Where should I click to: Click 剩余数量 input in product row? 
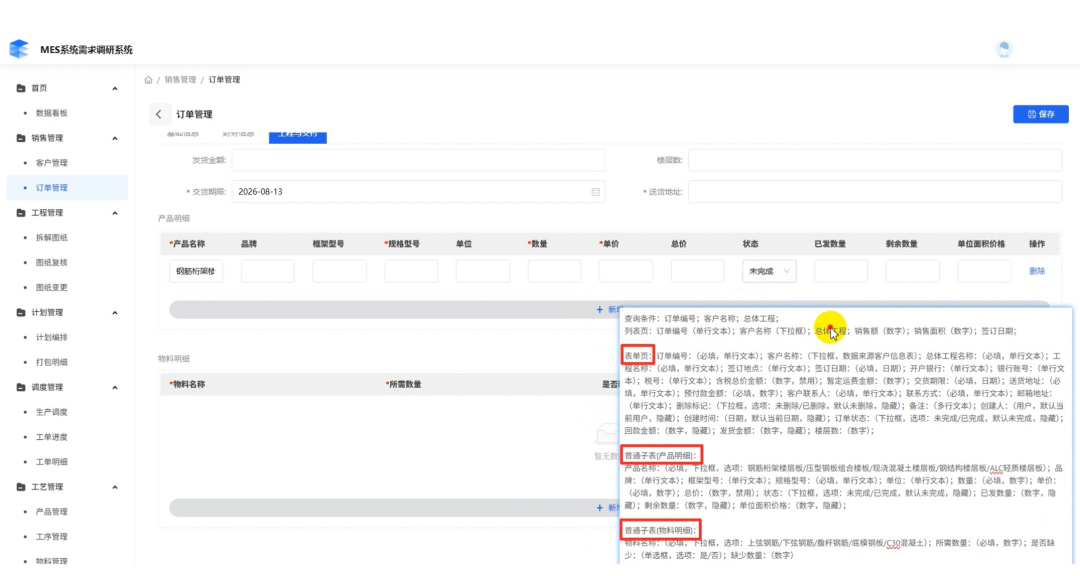point(913,271)
